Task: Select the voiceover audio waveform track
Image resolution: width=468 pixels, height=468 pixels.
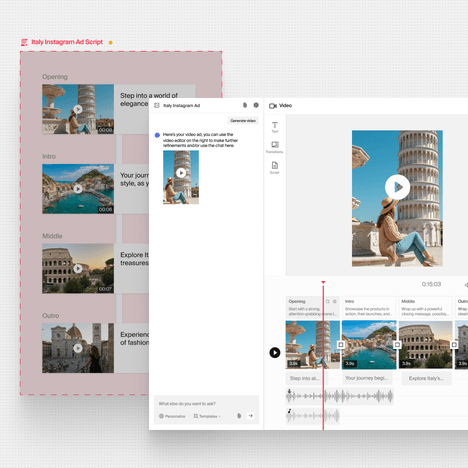Action: 340,396
